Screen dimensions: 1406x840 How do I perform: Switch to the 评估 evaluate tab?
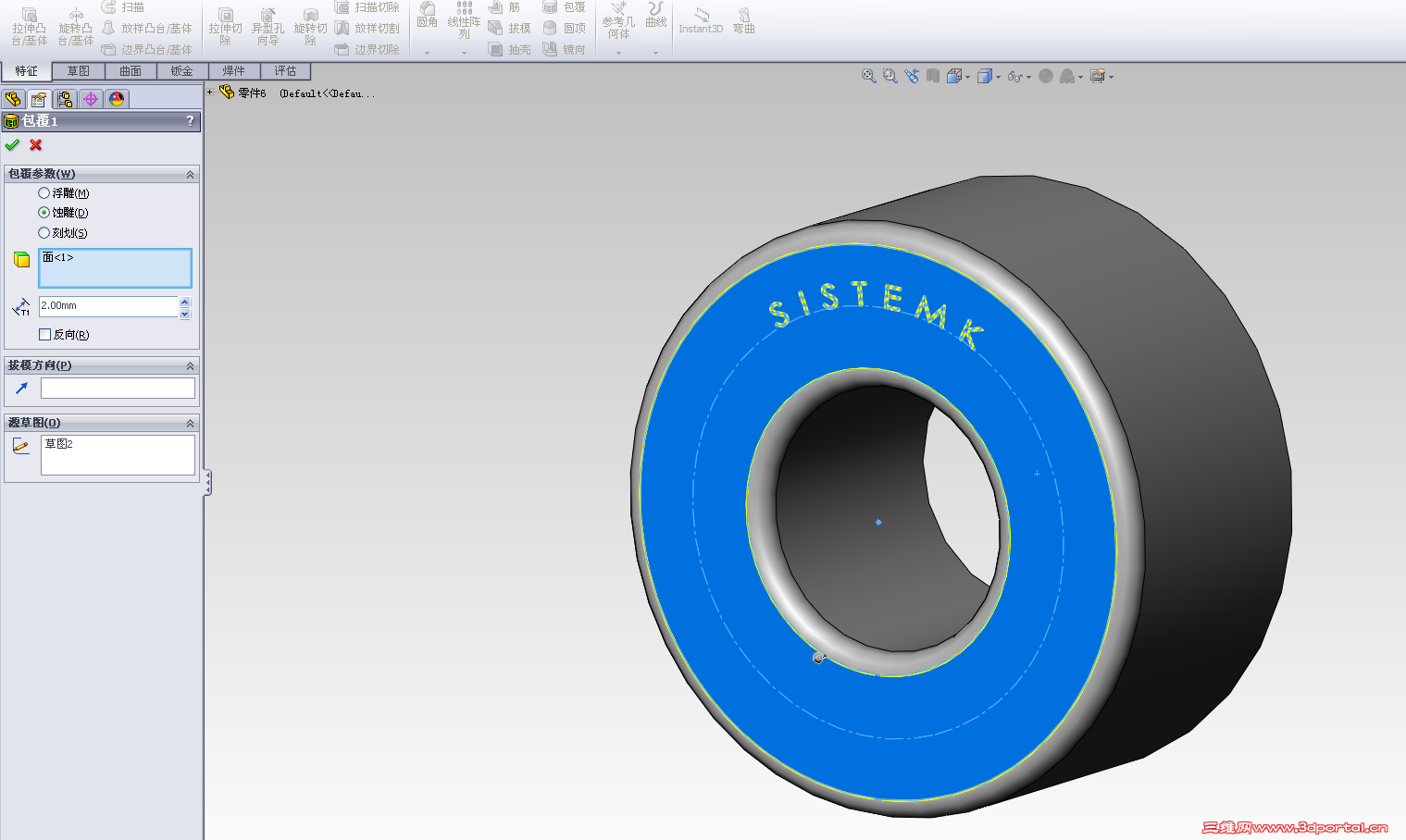tap(286, 71)
